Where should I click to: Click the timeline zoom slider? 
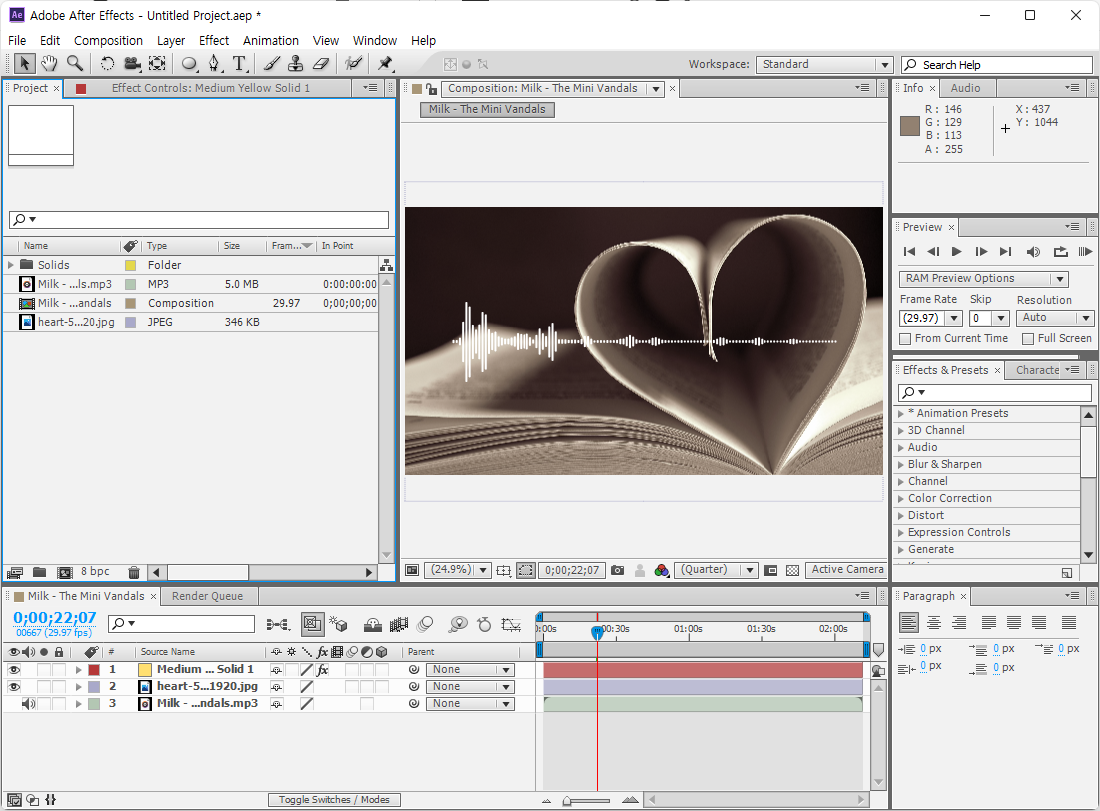click(x=568, y=800)
